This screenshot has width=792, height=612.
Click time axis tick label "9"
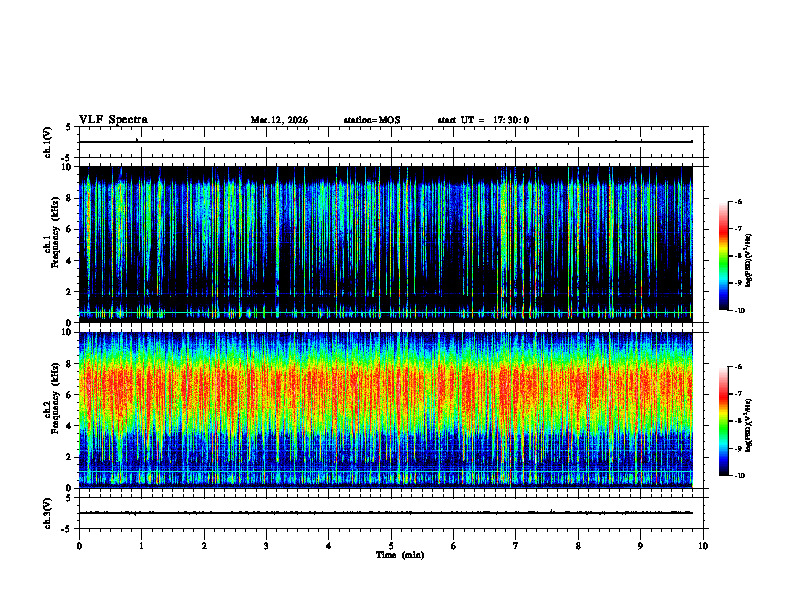tap(640, 546)
